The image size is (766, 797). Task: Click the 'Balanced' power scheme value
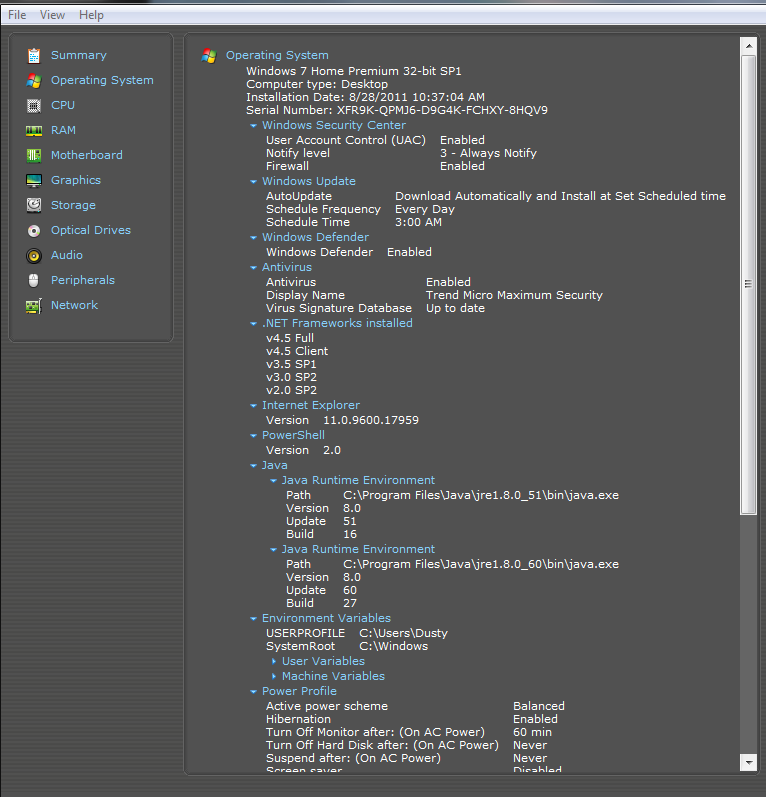539,707
